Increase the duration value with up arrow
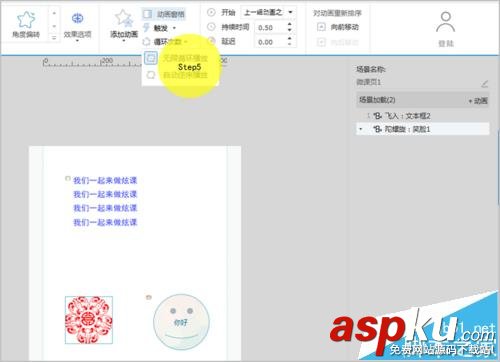 (x=290, y=24)
